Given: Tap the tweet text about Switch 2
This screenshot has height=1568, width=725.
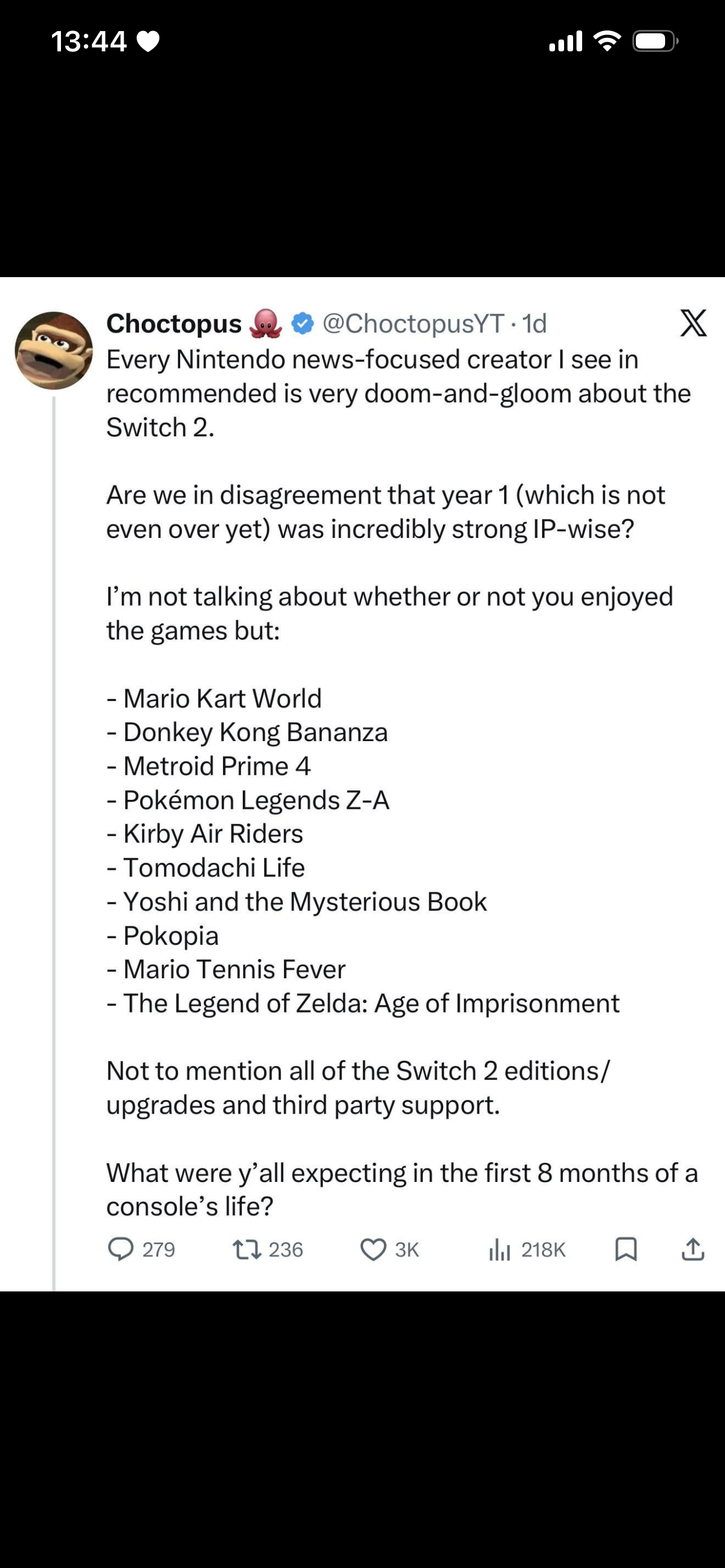Looking at the screenshot, I should coord(399,393).
